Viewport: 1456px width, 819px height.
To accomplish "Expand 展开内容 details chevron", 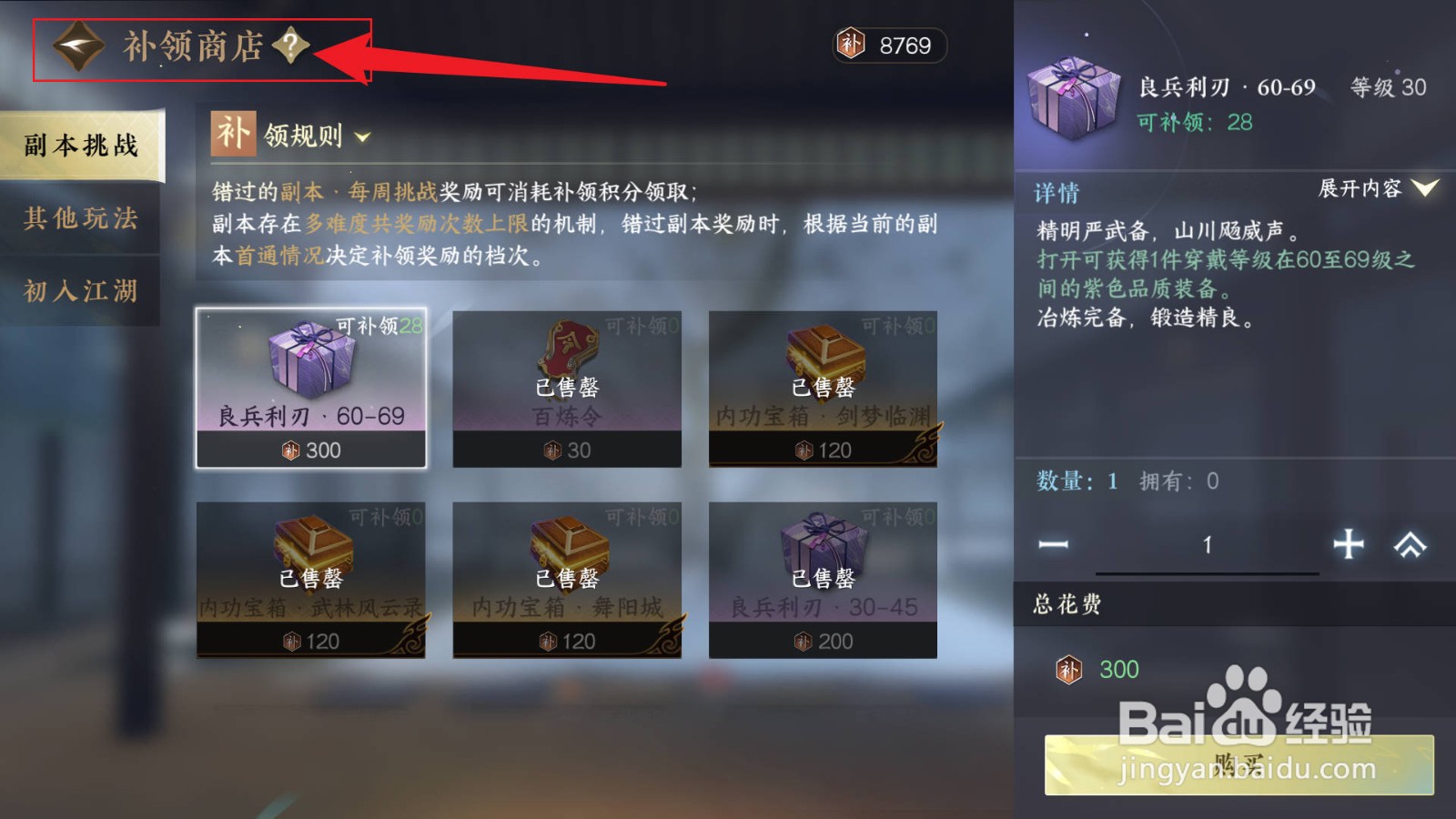I will tap(1424, 188).
